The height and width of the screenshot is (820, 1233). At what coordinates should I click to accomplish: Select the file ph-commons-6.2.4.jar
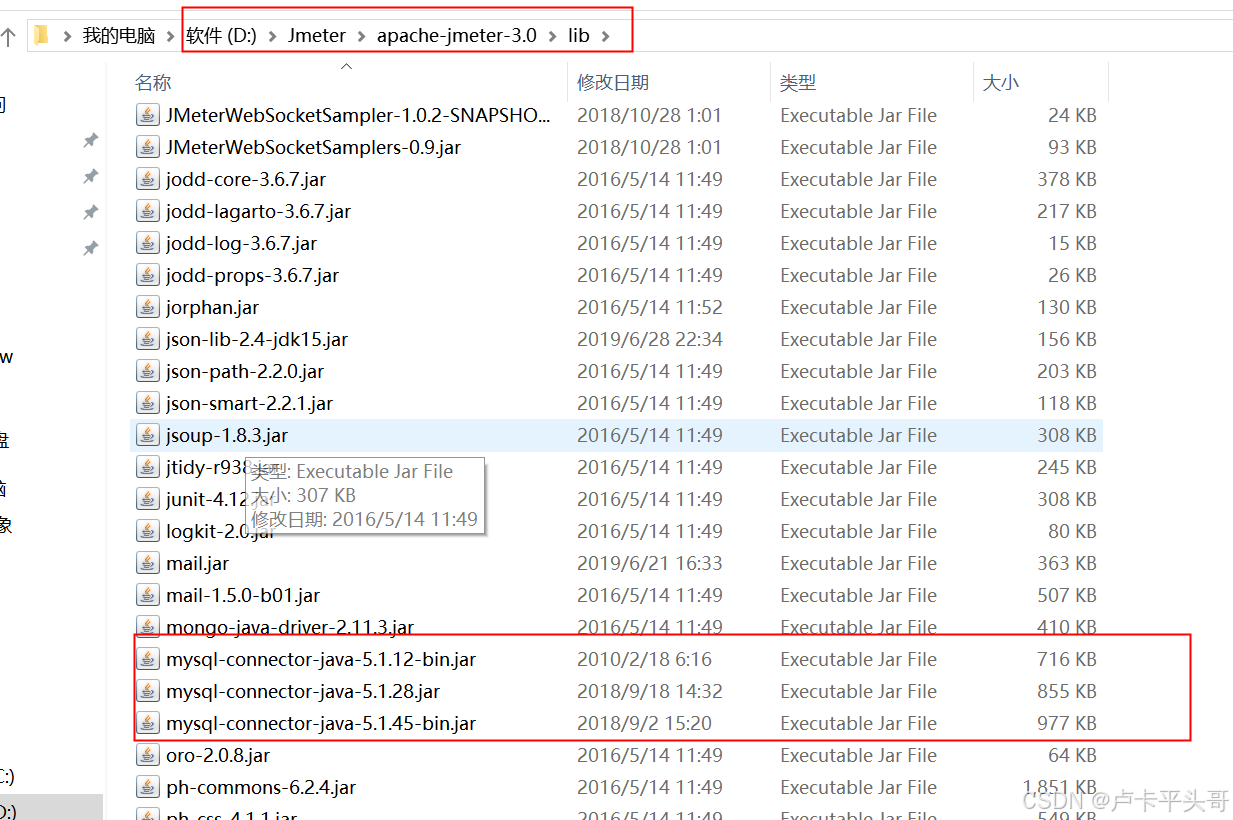point(261,787)
